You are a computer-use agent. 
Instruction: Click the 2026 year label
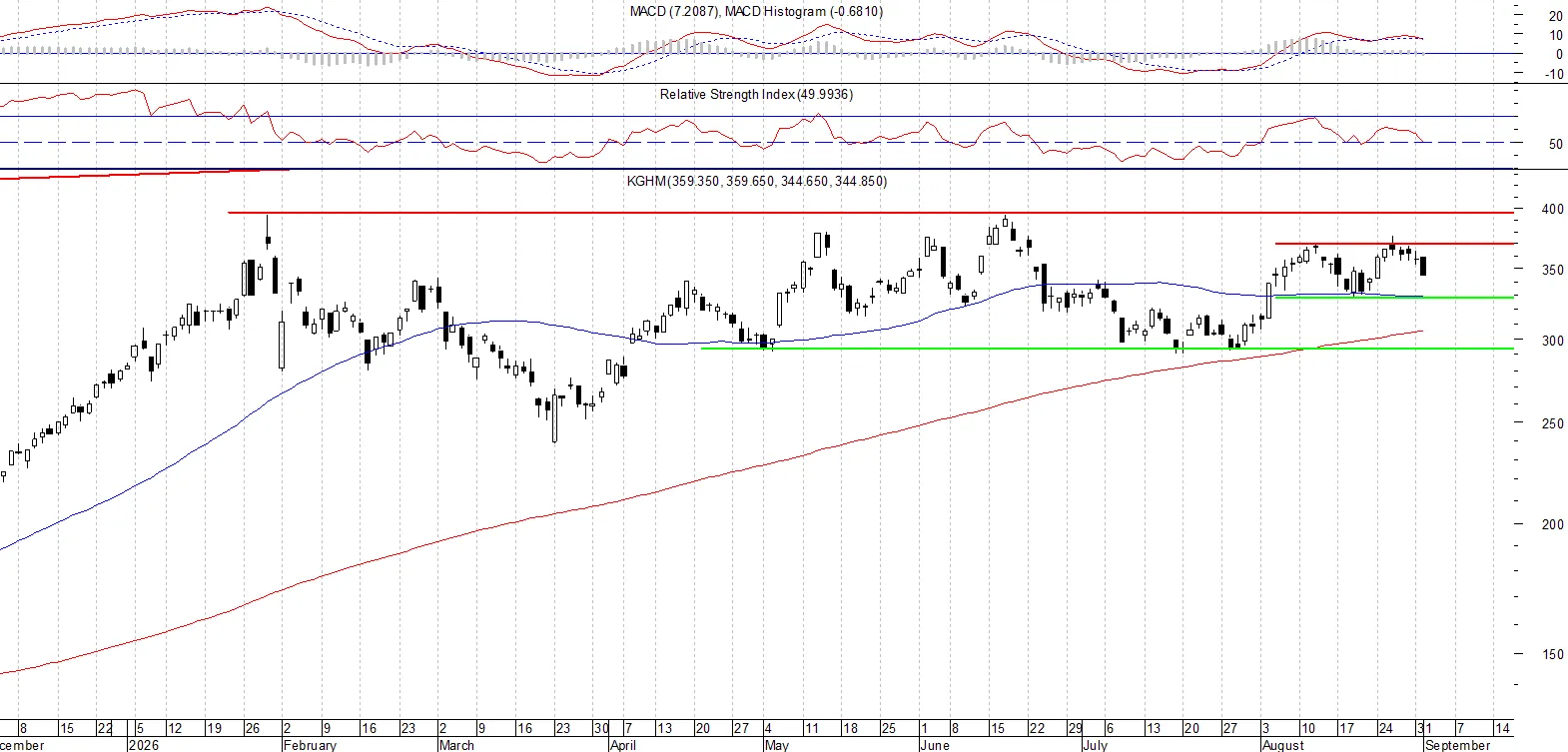pos(144,745)
